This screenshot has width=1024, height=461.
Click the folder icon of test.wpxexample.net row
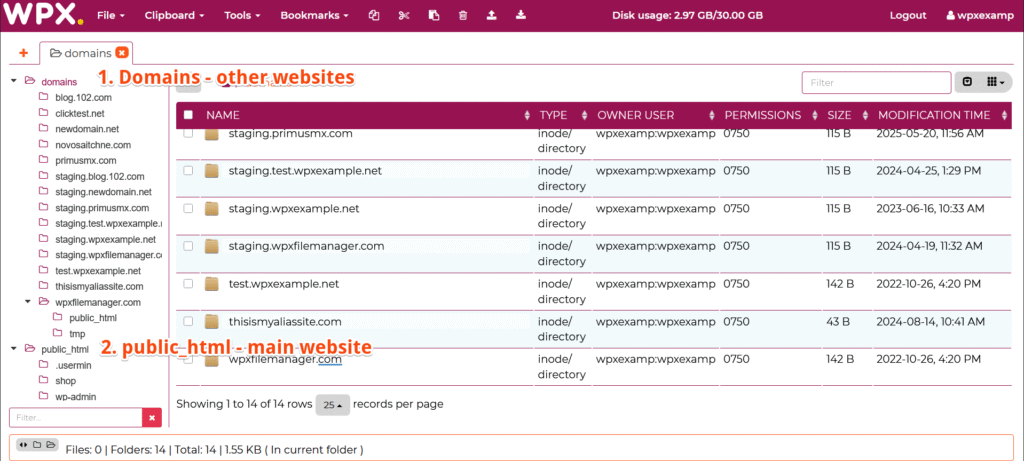[211, 284]
